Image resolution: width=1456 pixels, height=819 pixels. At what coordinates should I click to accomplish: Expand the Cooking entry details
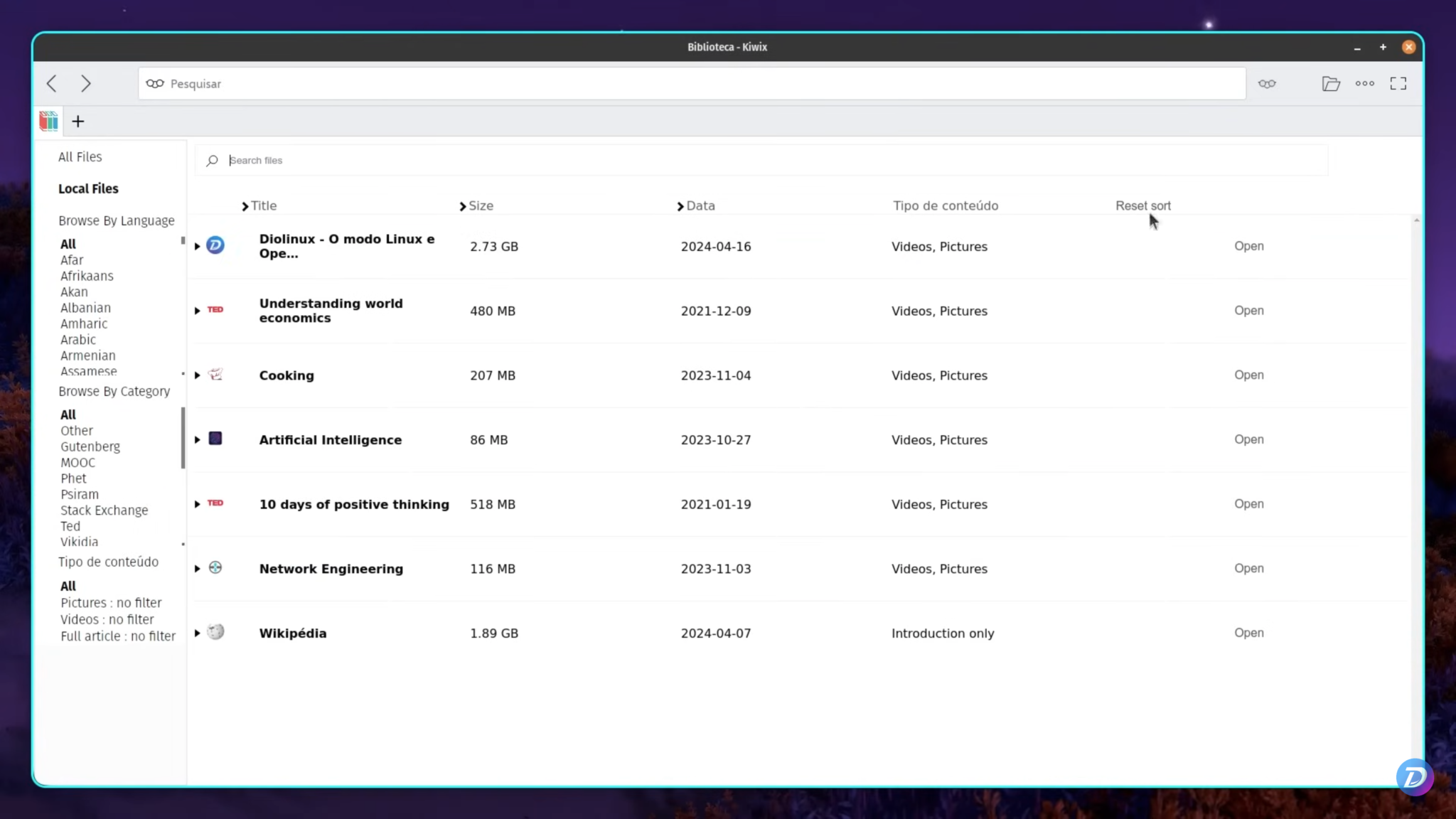[197, 375]
